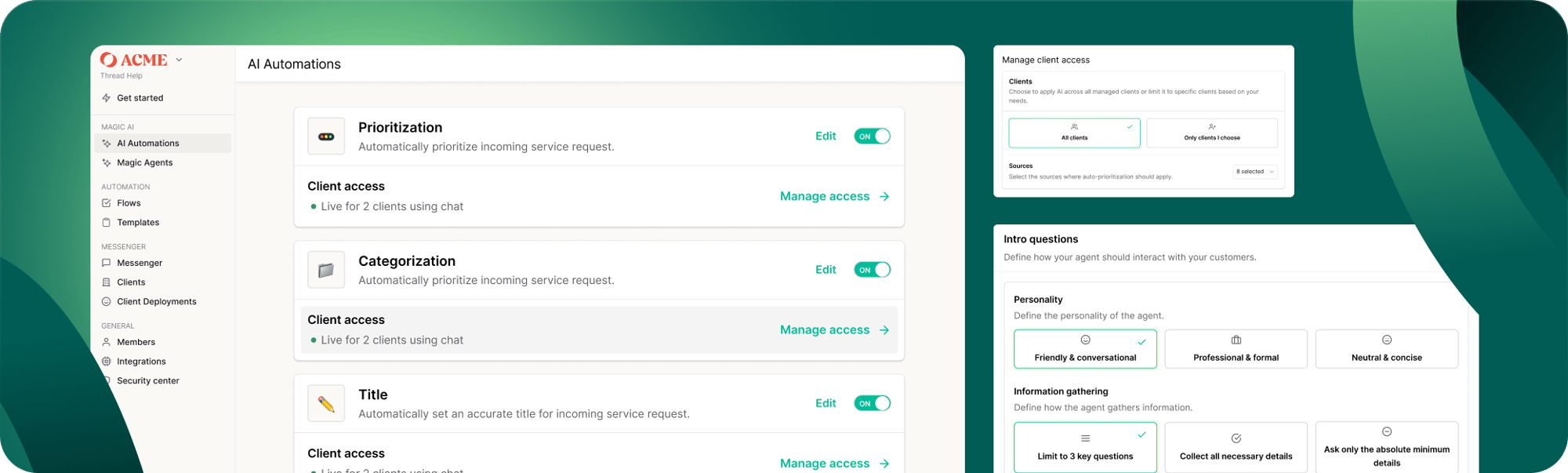The image size is (1568, 473).
Task: Select the Only clients I choose option
Action: pyautogui.click(x=1211, y=133)
